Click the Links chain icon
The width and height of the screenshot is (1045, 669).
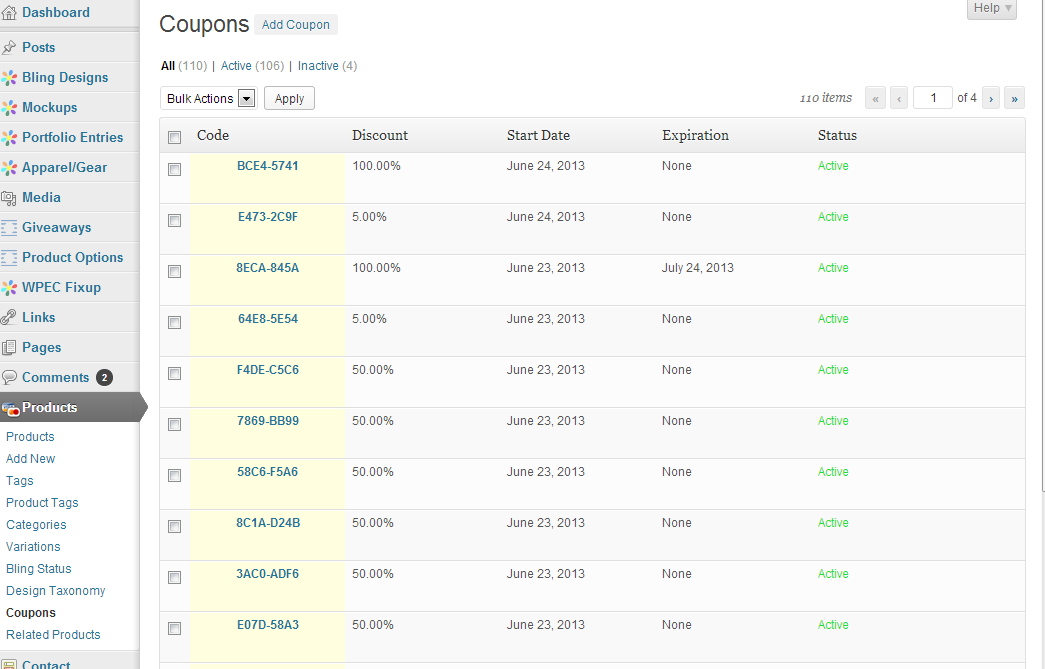(x=10, y=317)
